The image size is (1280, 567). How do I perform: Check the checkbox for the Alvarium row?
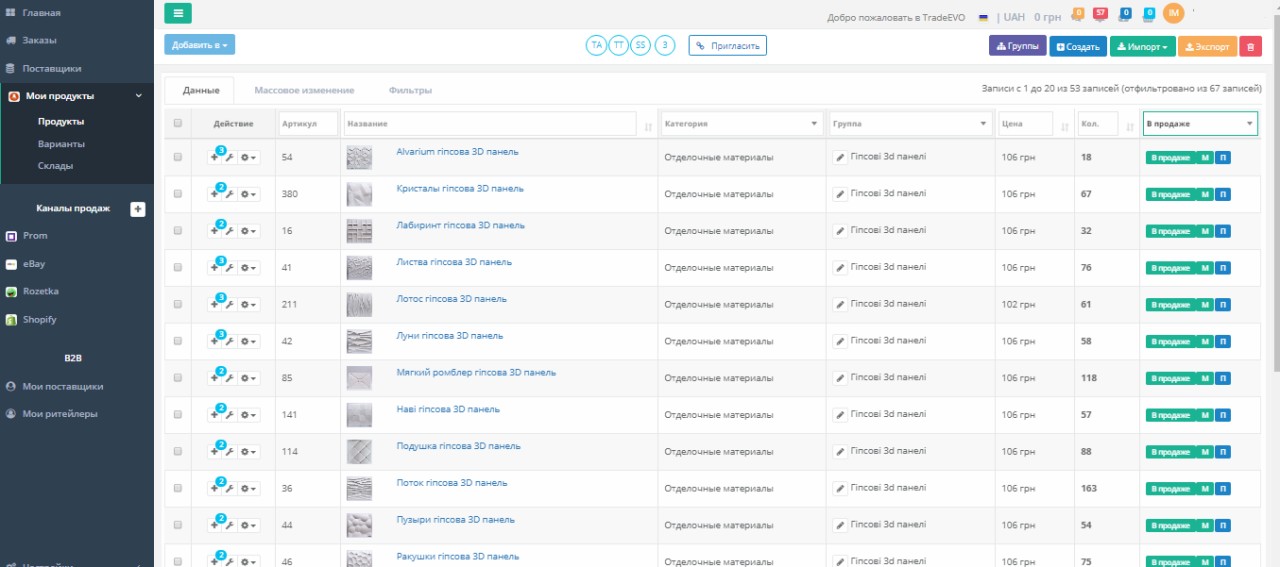[178, 157]
